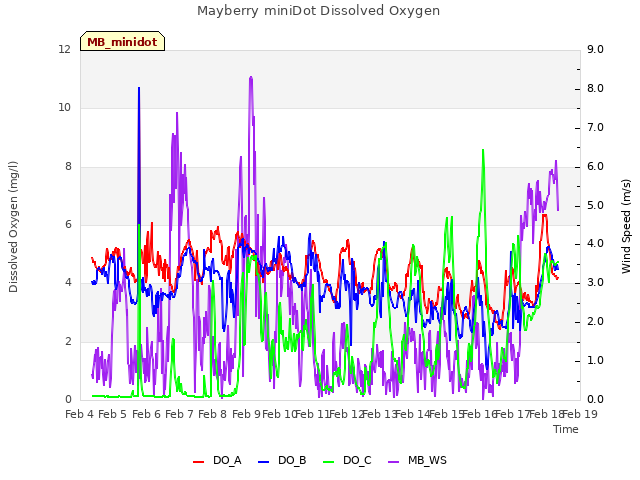Click the red DO_A legend swatch
The width and height of the screenshot is (640, 480).
pyautogui.click(x=198, y=461)
